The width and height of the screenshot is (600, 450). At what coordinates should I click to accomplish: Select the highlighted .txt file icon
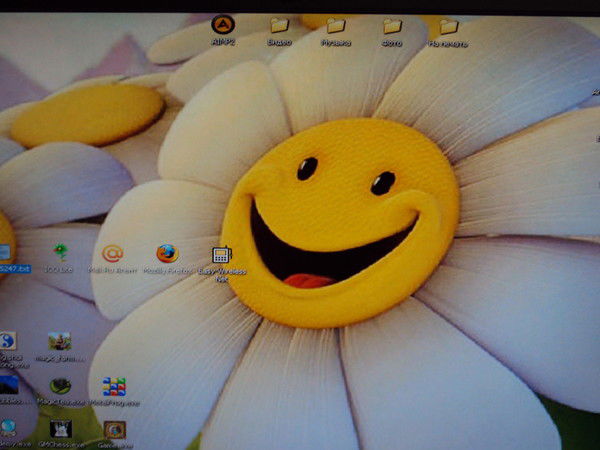click(x=5, y=253)
